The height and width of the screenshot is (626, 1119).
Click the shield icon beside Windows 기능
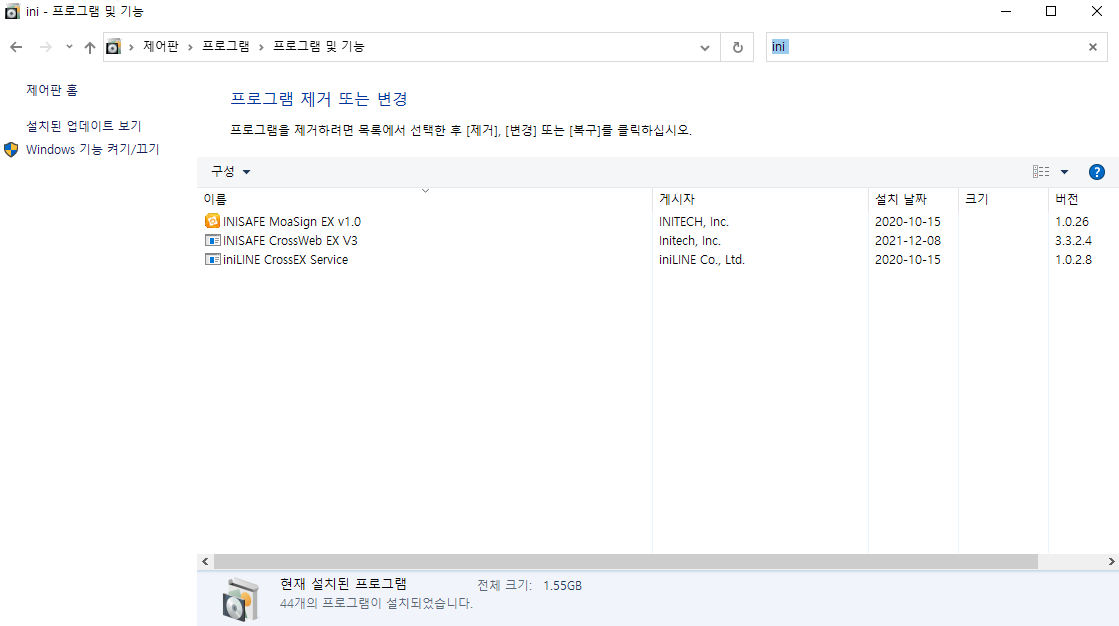tap(11, 149)
